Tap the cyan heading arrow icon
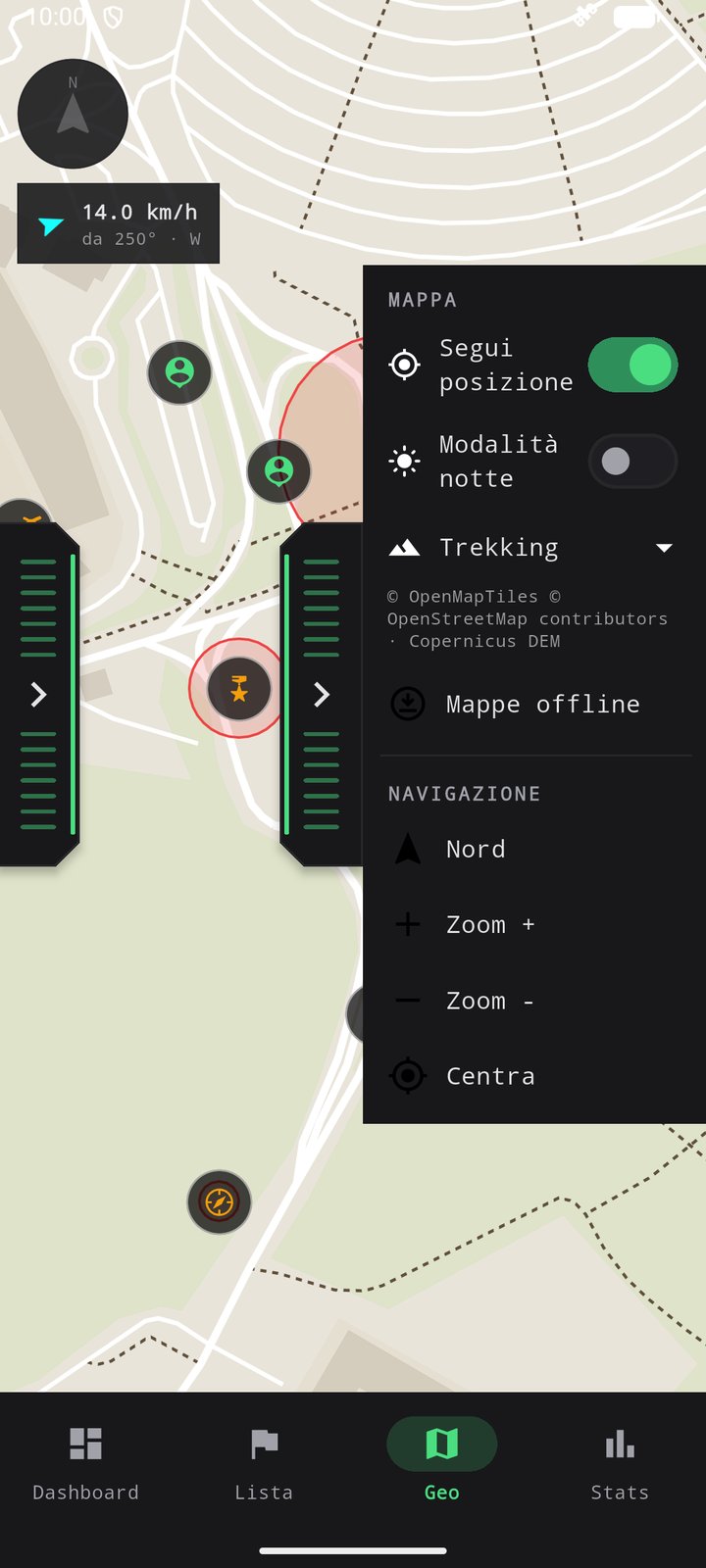The image size is (706, 1568). pos(51,225)
